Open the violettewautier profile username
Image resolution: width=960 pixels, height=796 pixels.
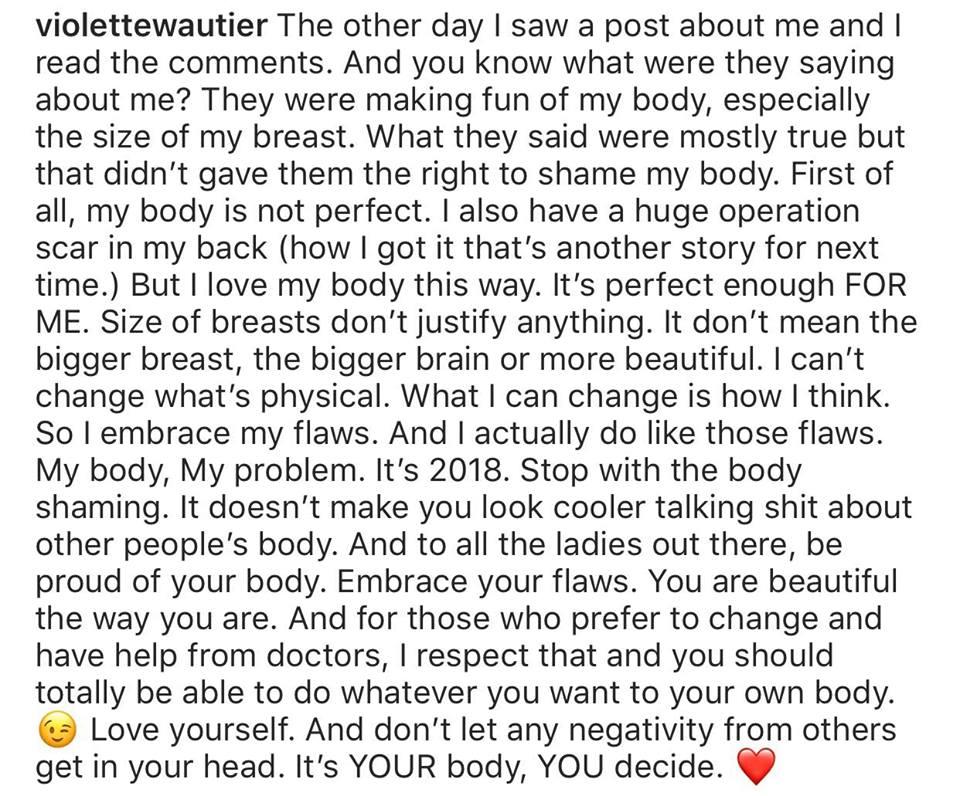[x=152, y=26]
